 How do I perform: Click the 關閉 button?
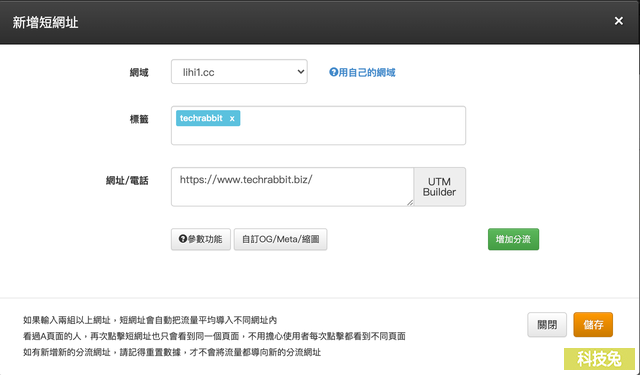(547, 325)
